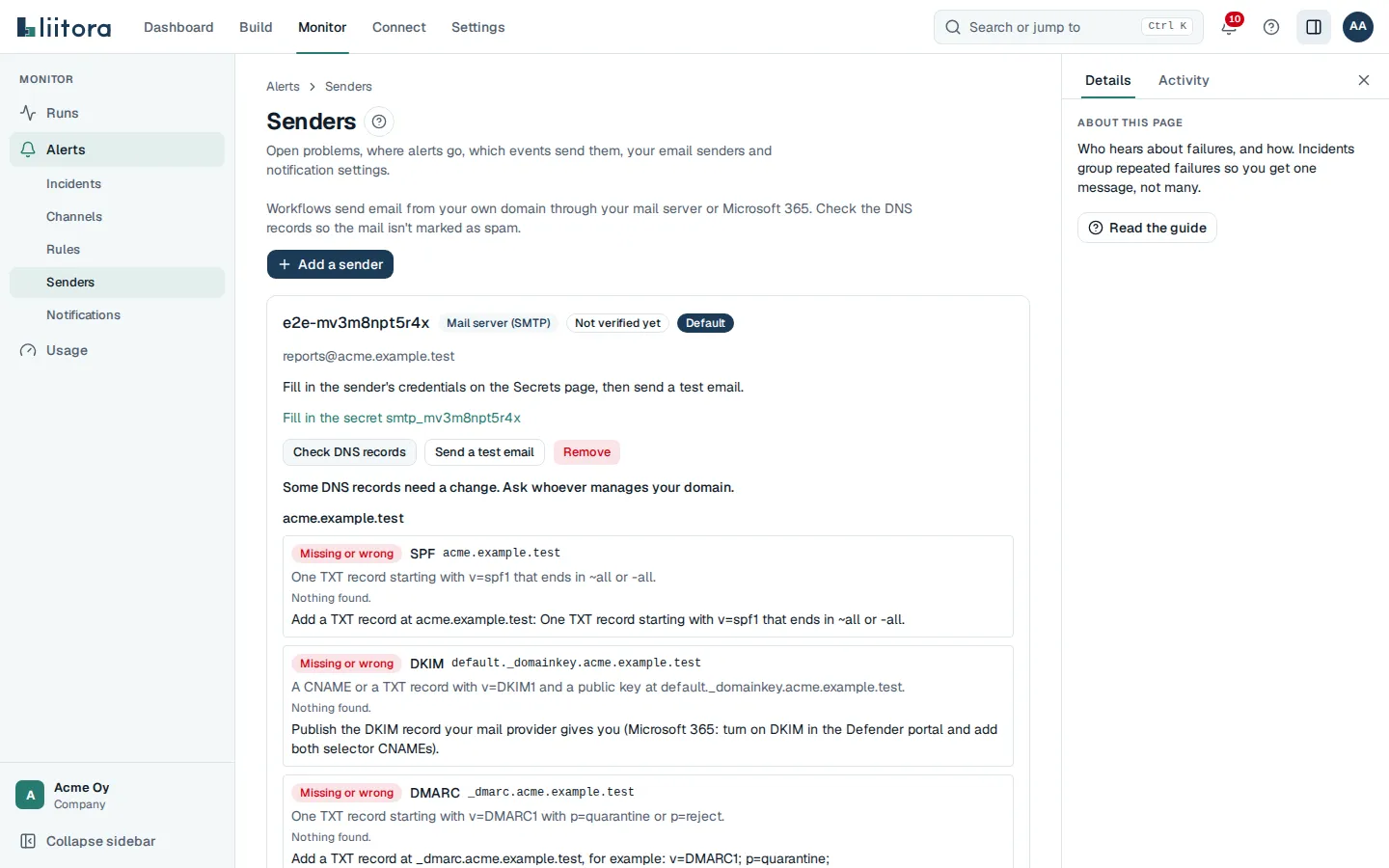1389x868 pixels.
Task: Click the Default badge
Action: tap(705, 323)
